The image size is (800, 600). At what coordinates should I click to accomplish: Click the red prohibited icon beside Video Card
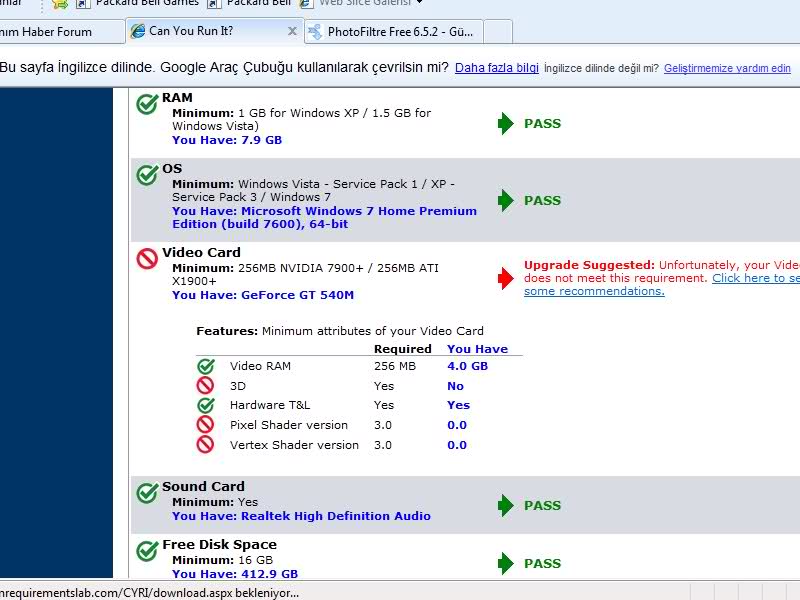coord(147,259)
